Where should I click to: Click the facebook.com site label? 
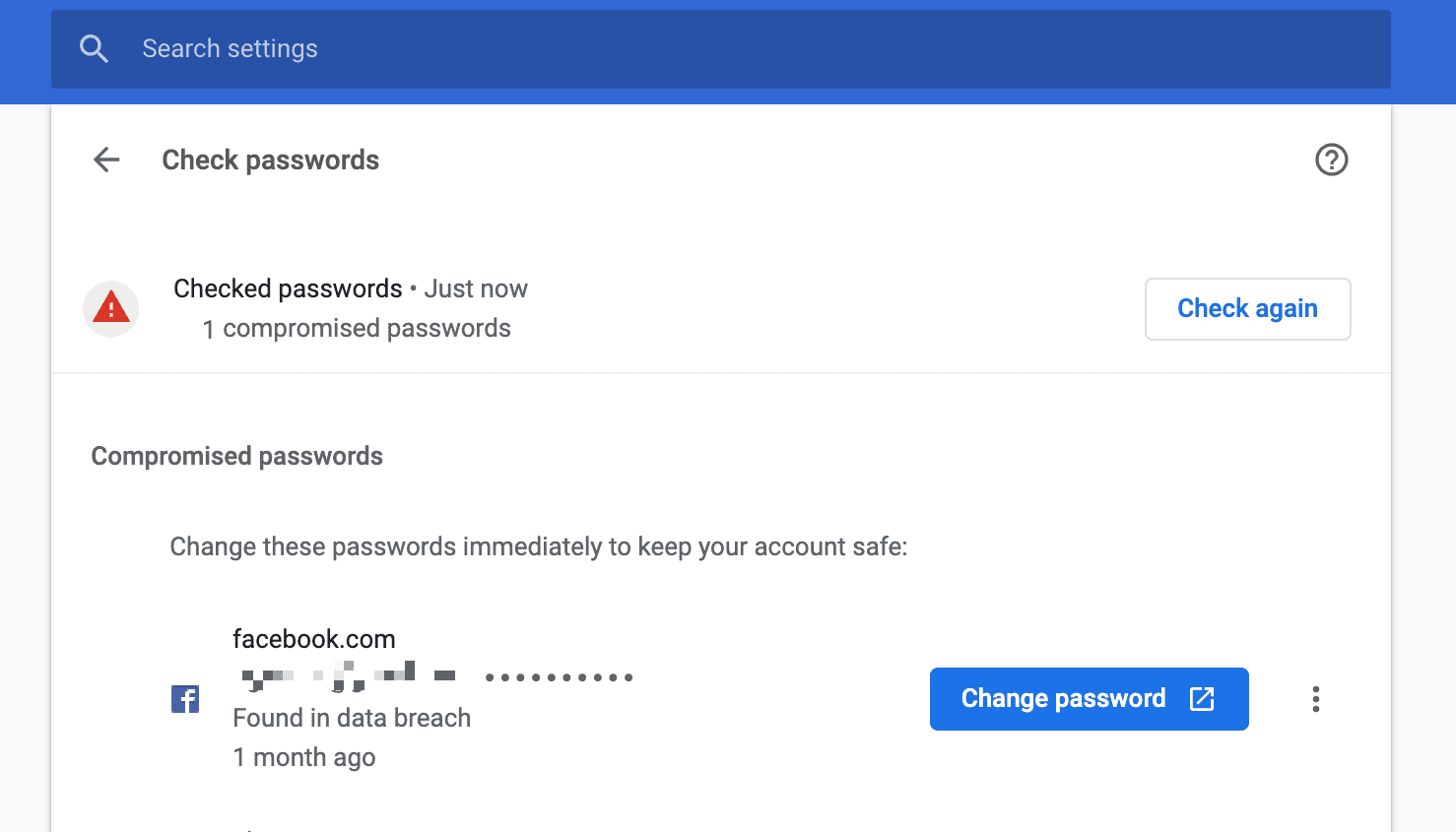313,638
